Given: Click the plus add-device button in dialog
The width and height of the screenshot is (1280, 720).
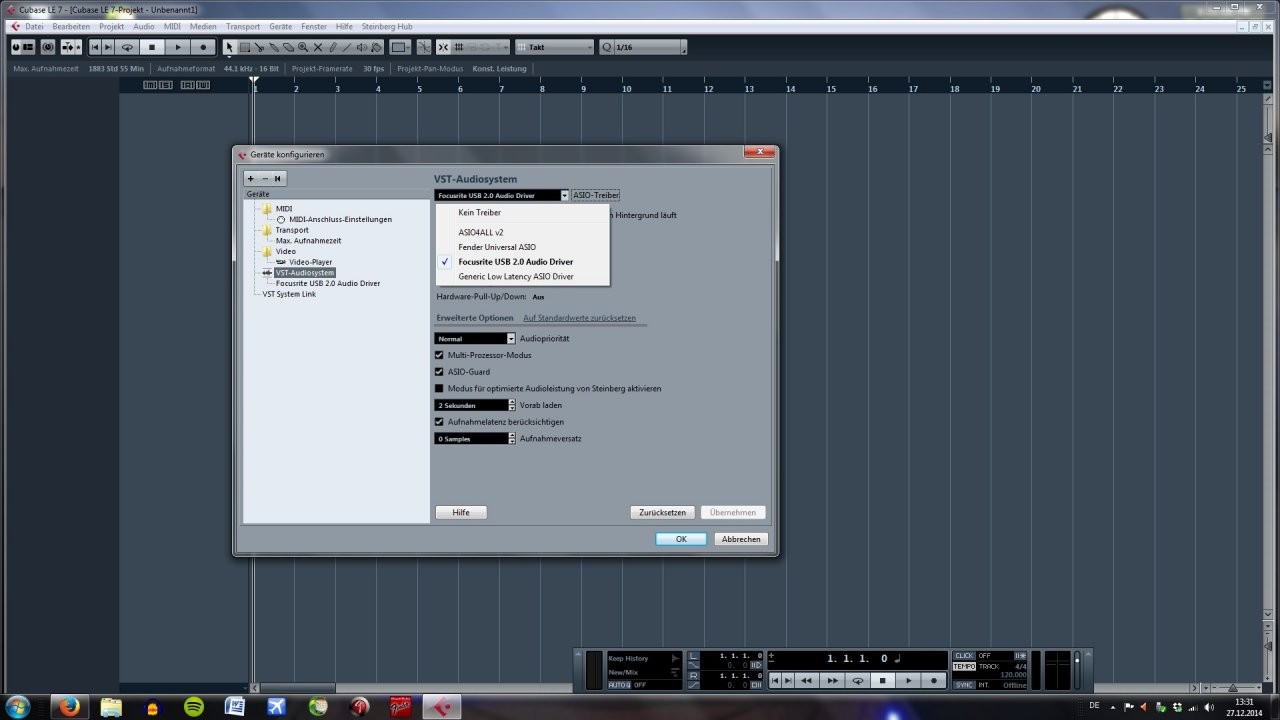Looking at the screenshot, I should tap(250, 178).
